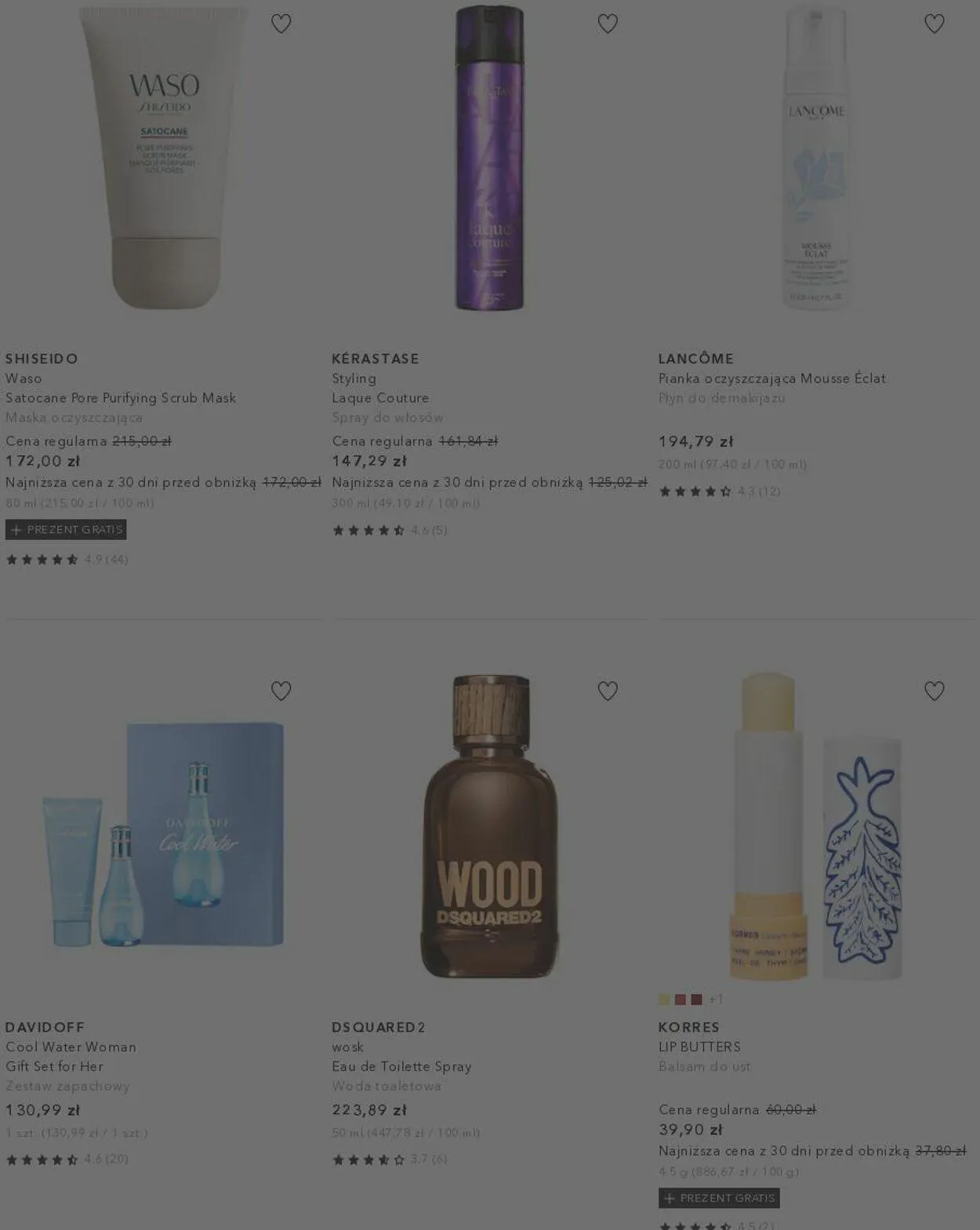This screenshot has height=1230, width=980.
Task: Open Dsquared2 Wood bottle image
Action: (x=490, y=826)
